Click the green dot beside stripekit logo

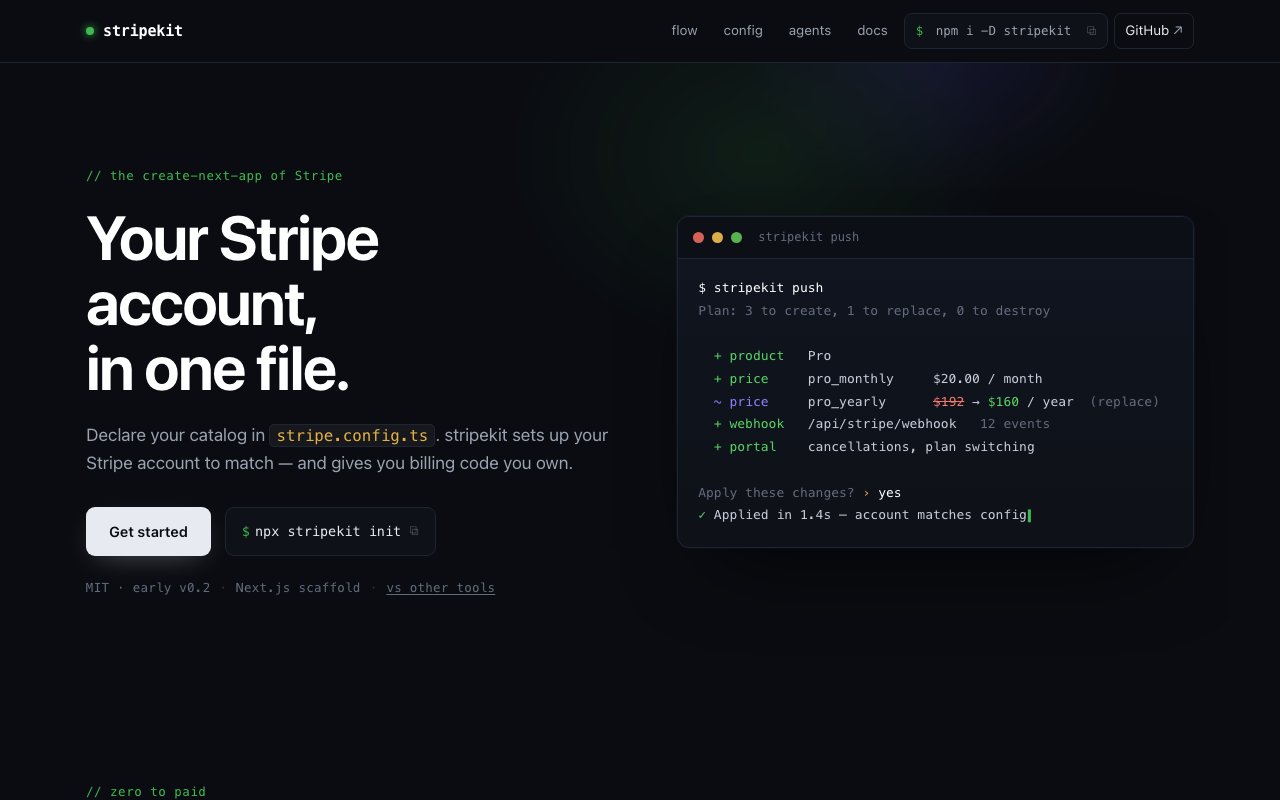tap(90, 31)
